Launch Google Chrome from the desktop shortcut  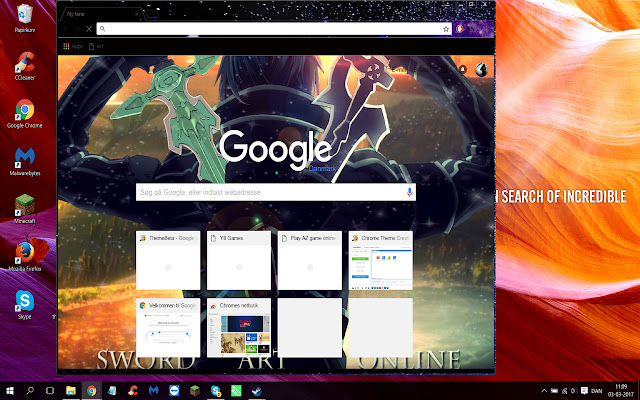click(x=25, y=113)
